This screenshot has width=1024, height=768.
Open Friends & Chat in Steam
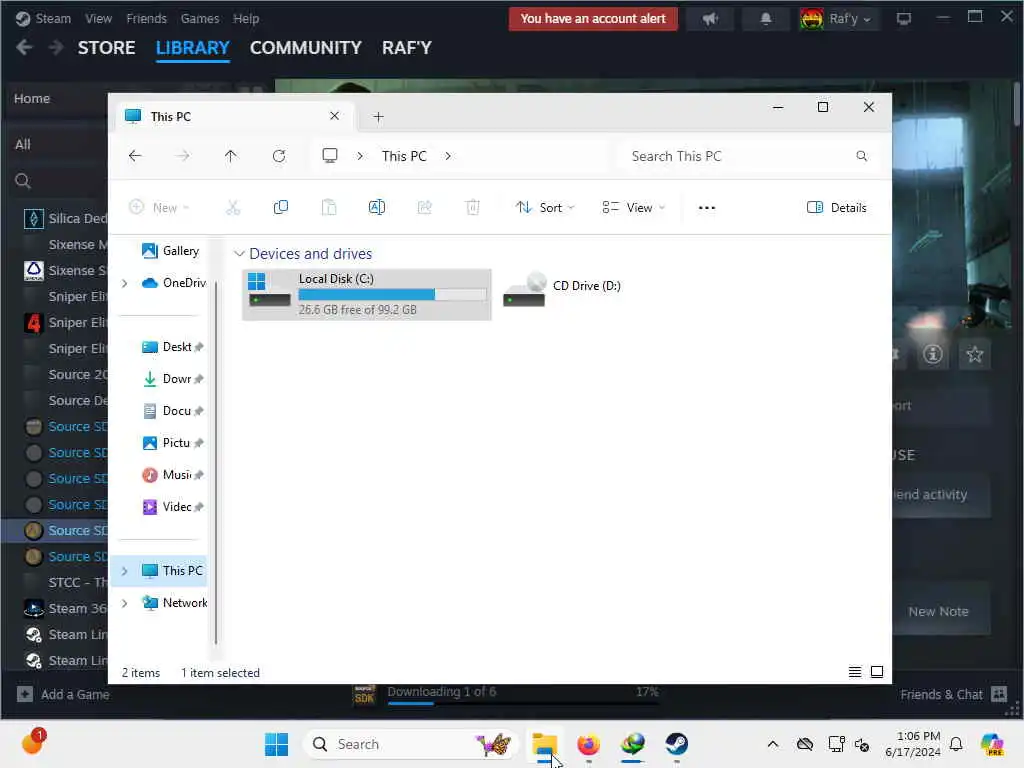tap(953, 694)
